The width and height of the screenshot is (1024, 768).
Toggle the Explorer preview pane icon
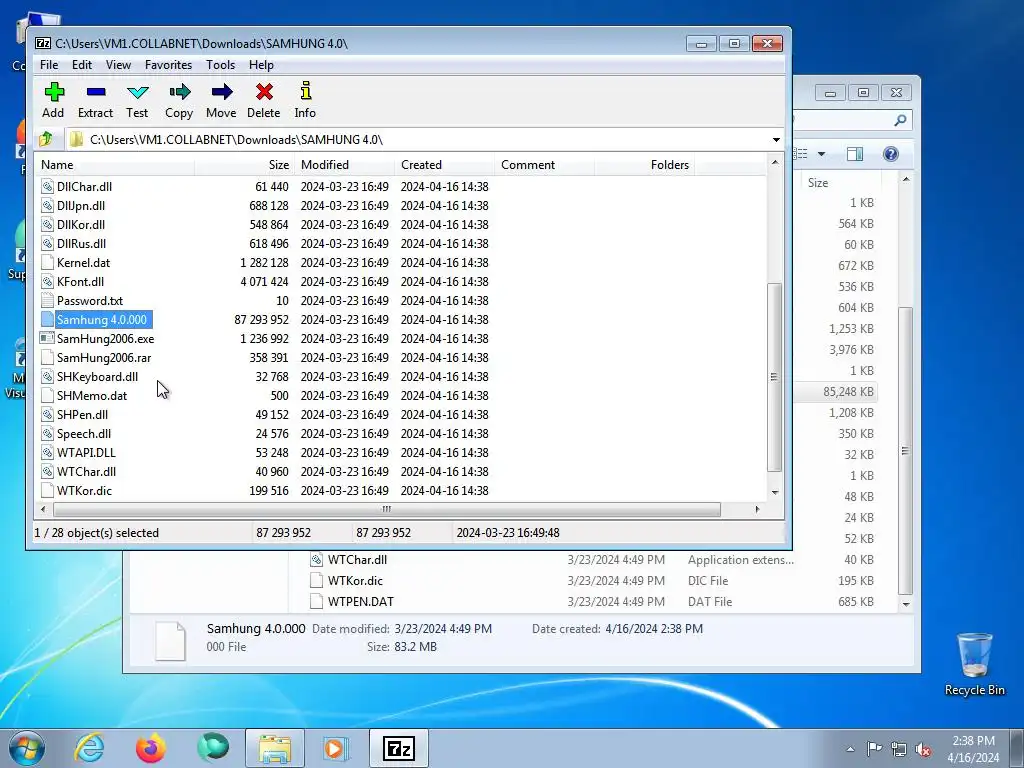click(x=855, y=154)
